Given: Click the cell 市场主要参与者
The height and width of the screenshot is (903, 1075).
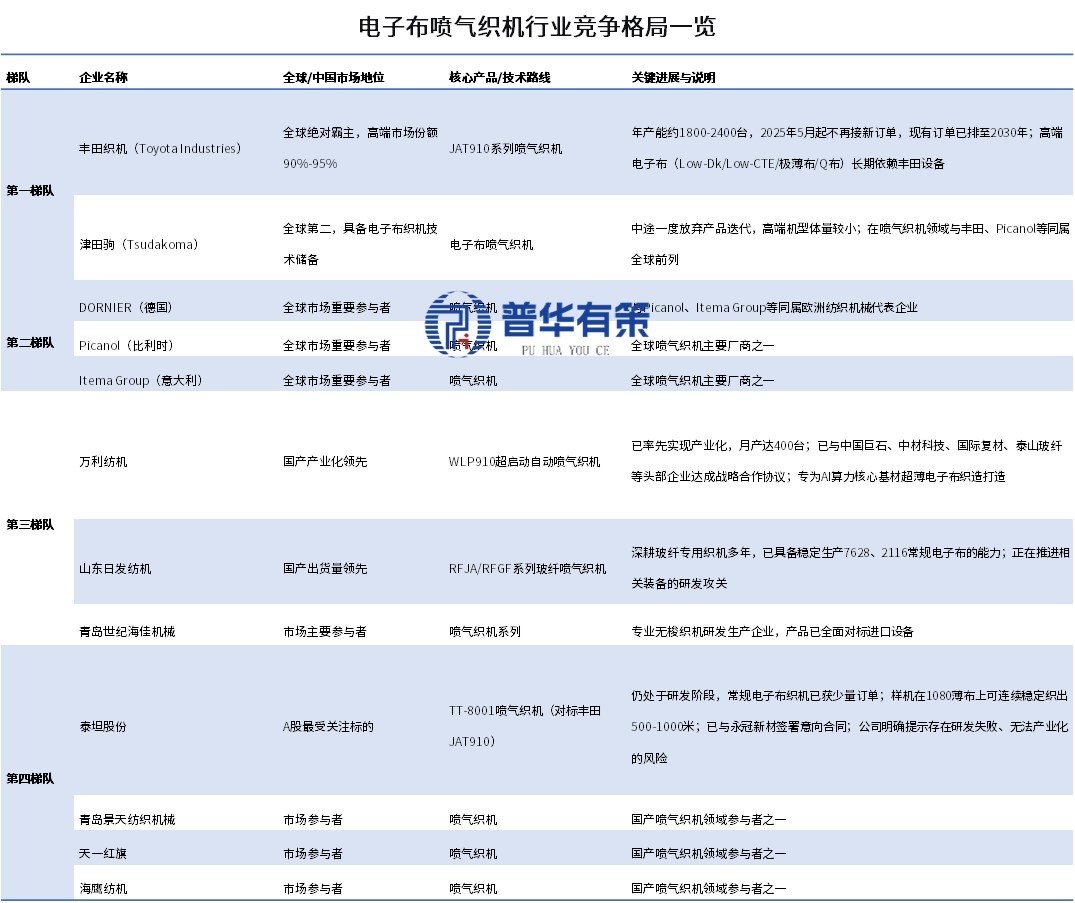Looking at the screenshot, I should (325, 631).
